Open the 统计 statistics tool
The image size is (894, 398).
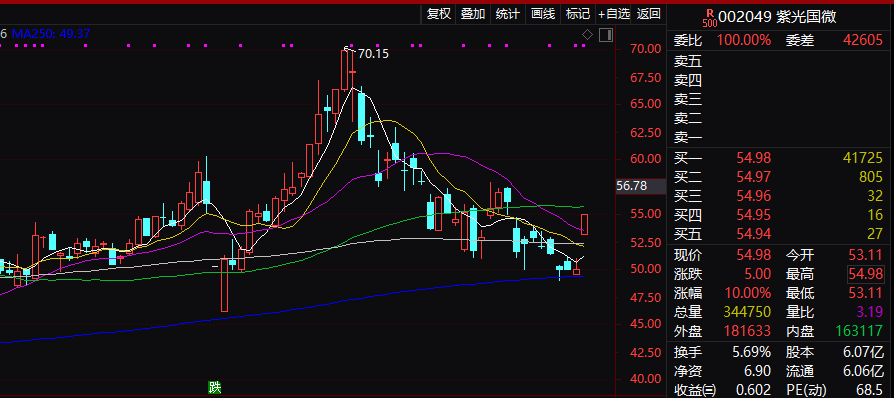coord(507,14)
